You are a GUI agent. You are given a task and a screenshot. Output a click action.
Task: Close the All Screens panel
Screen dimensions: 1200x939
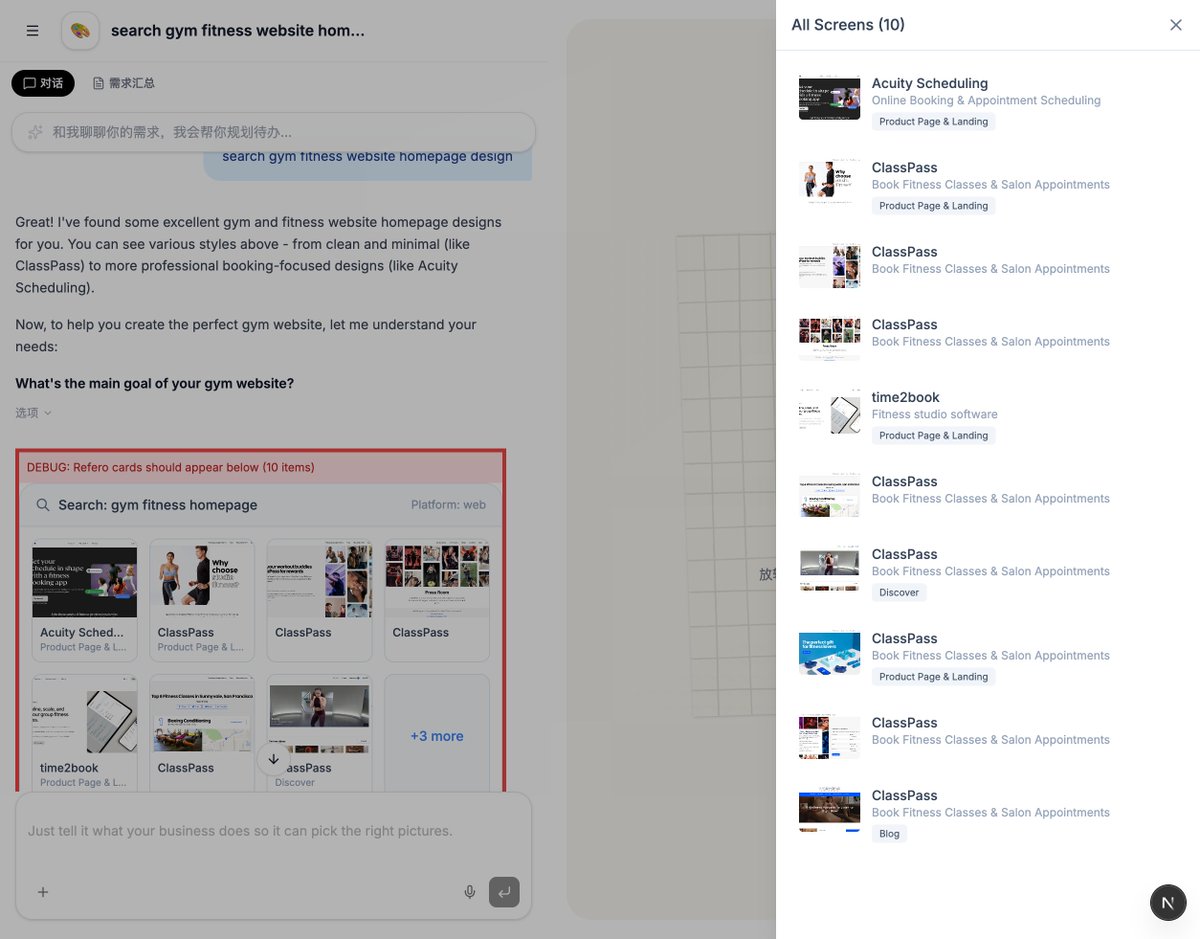(1176, 25)
